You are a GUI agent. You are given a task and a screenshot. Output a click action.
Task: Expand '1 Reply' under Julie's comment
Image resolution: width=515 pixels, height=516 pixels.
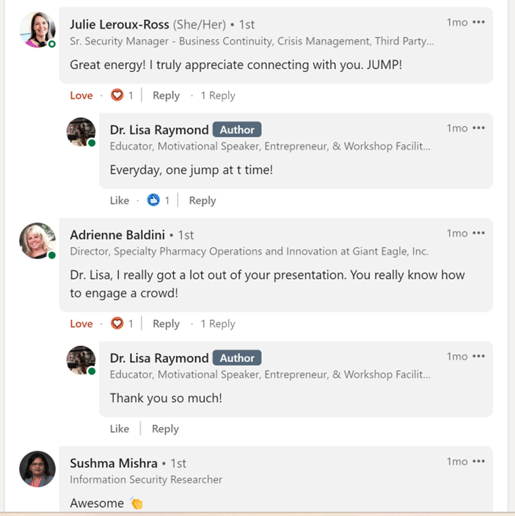point(218,95)
